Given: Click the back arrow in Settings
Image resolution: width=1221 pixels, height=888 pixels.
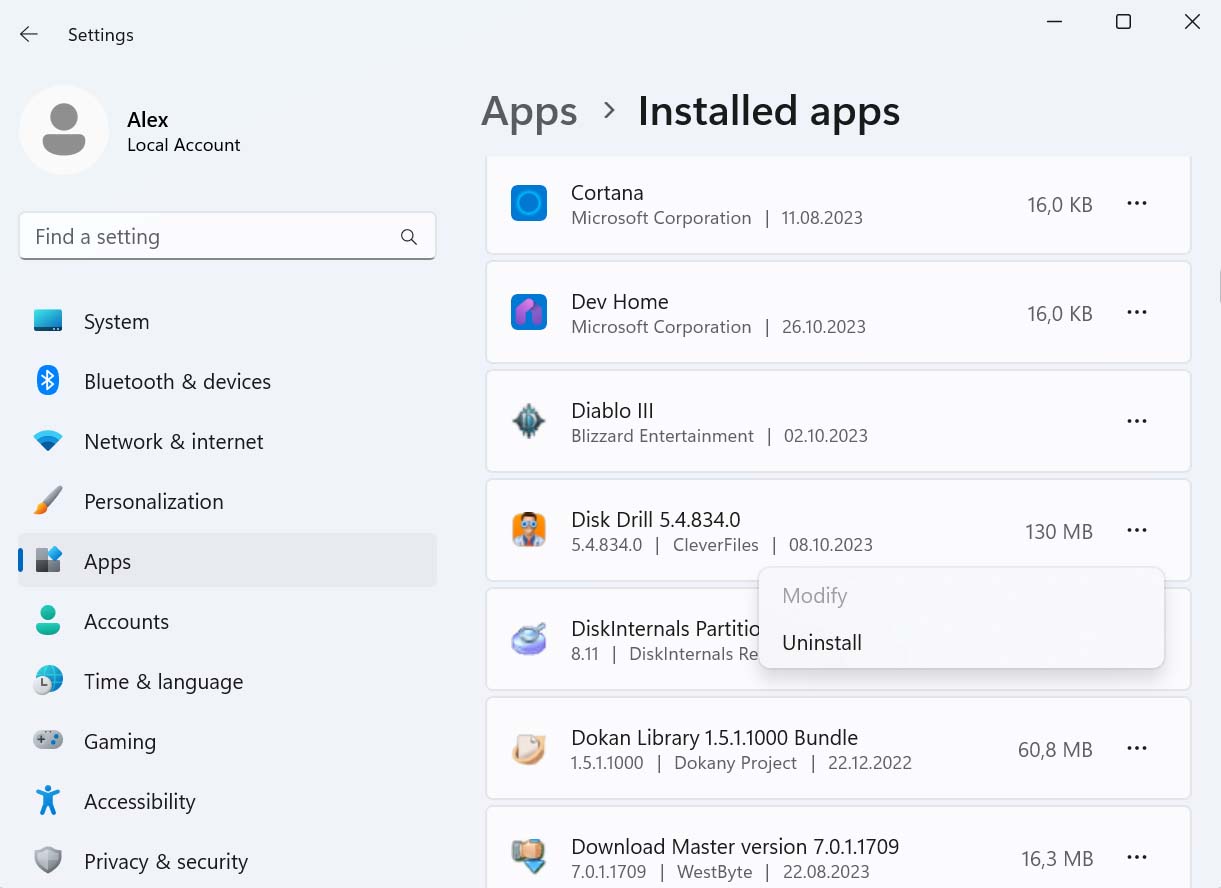Looking at the screenshot, I should click(x=28, y=34).
